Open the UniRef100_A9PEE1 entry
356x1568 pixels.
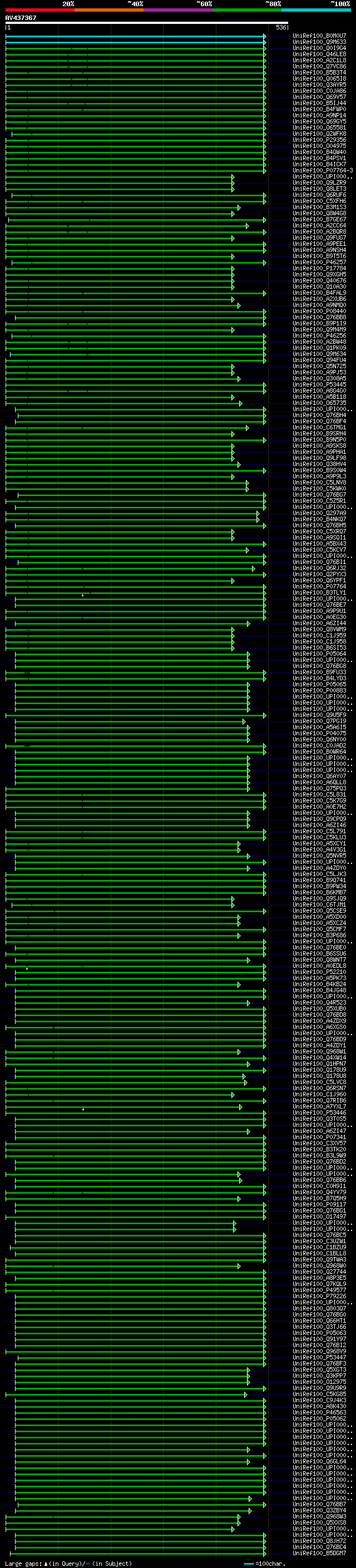pyautogui.click(x=319, y=244)
